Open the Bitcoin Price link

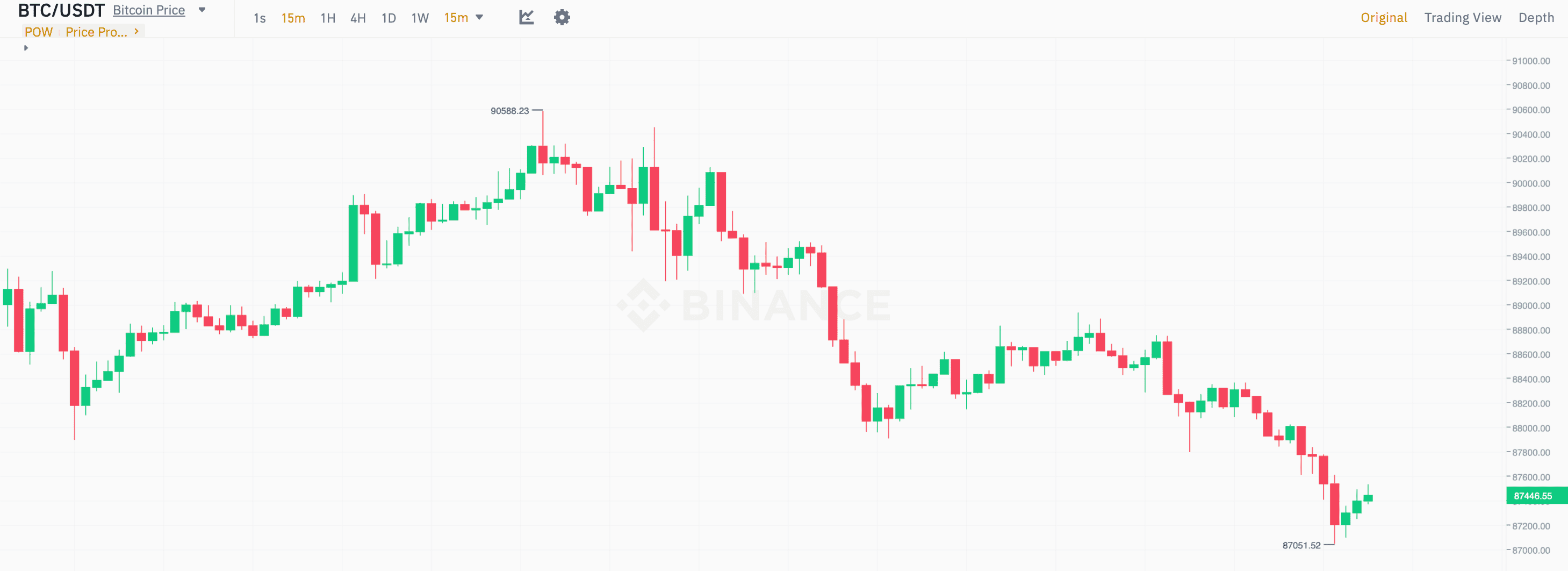[148, 10]
